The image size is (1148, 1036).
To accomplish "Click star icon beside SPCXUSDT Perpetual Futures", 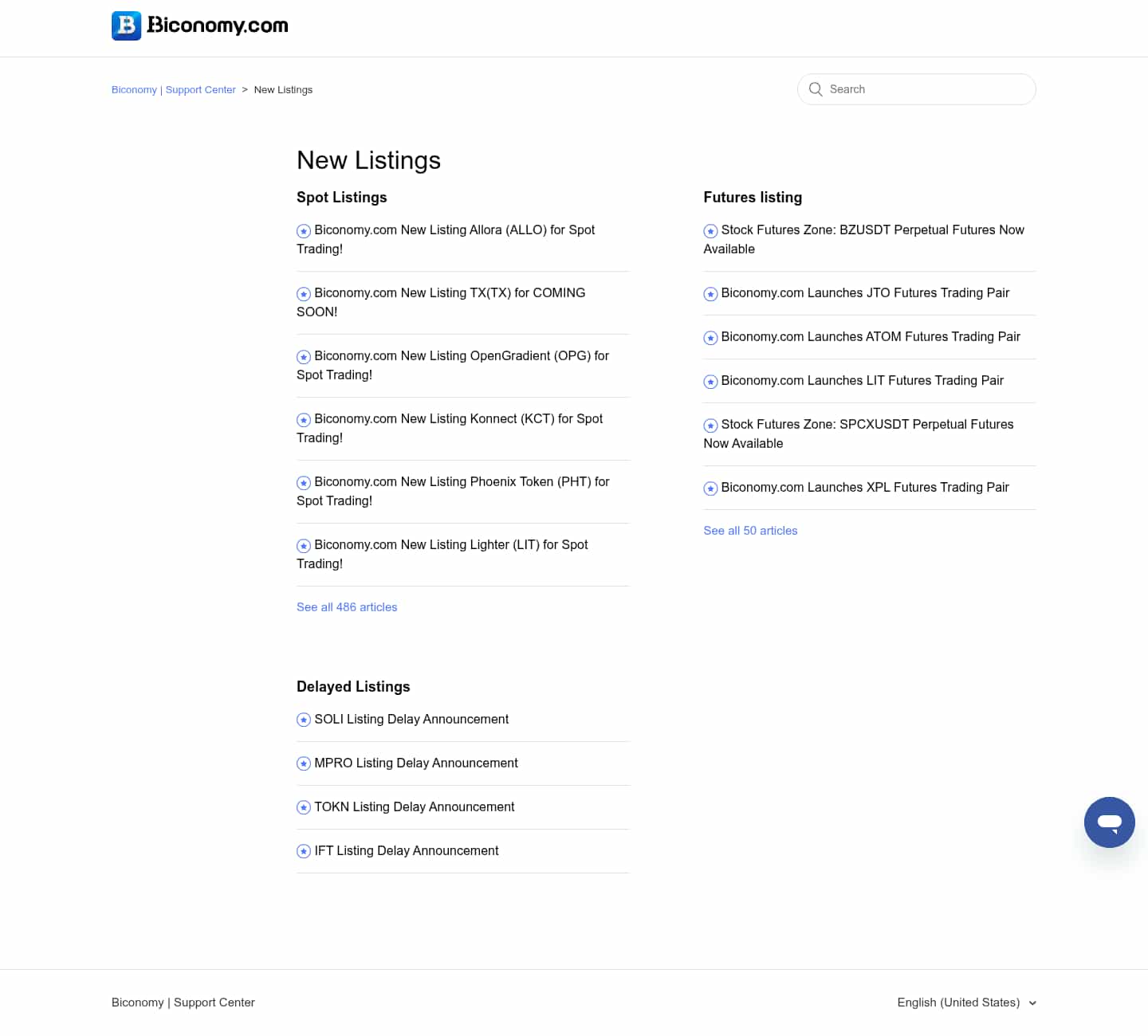I will tap(710, 426).
